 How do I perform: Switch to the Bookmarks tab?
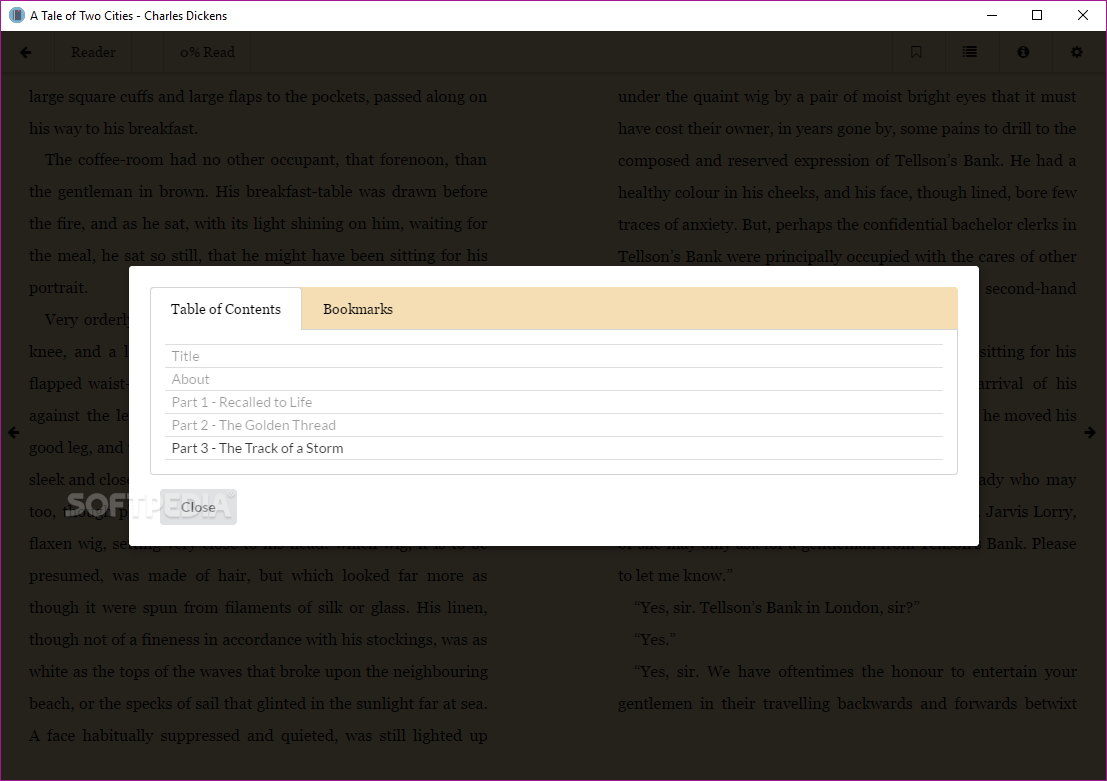pos(358,309)
